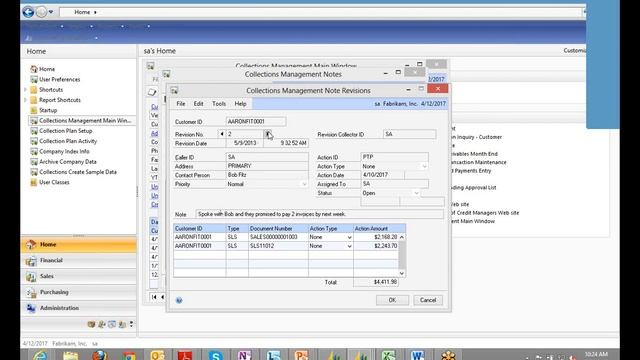Open OneNote from the taskbar

[x=244, y=355]
